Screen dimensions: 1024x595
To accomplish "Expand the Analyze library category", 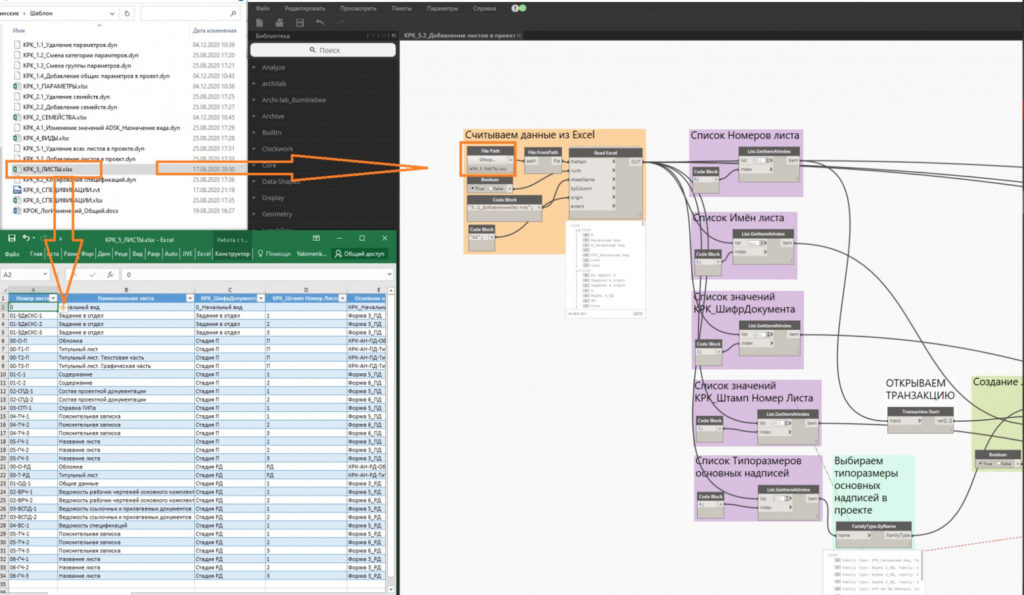I will click(254, 67).
